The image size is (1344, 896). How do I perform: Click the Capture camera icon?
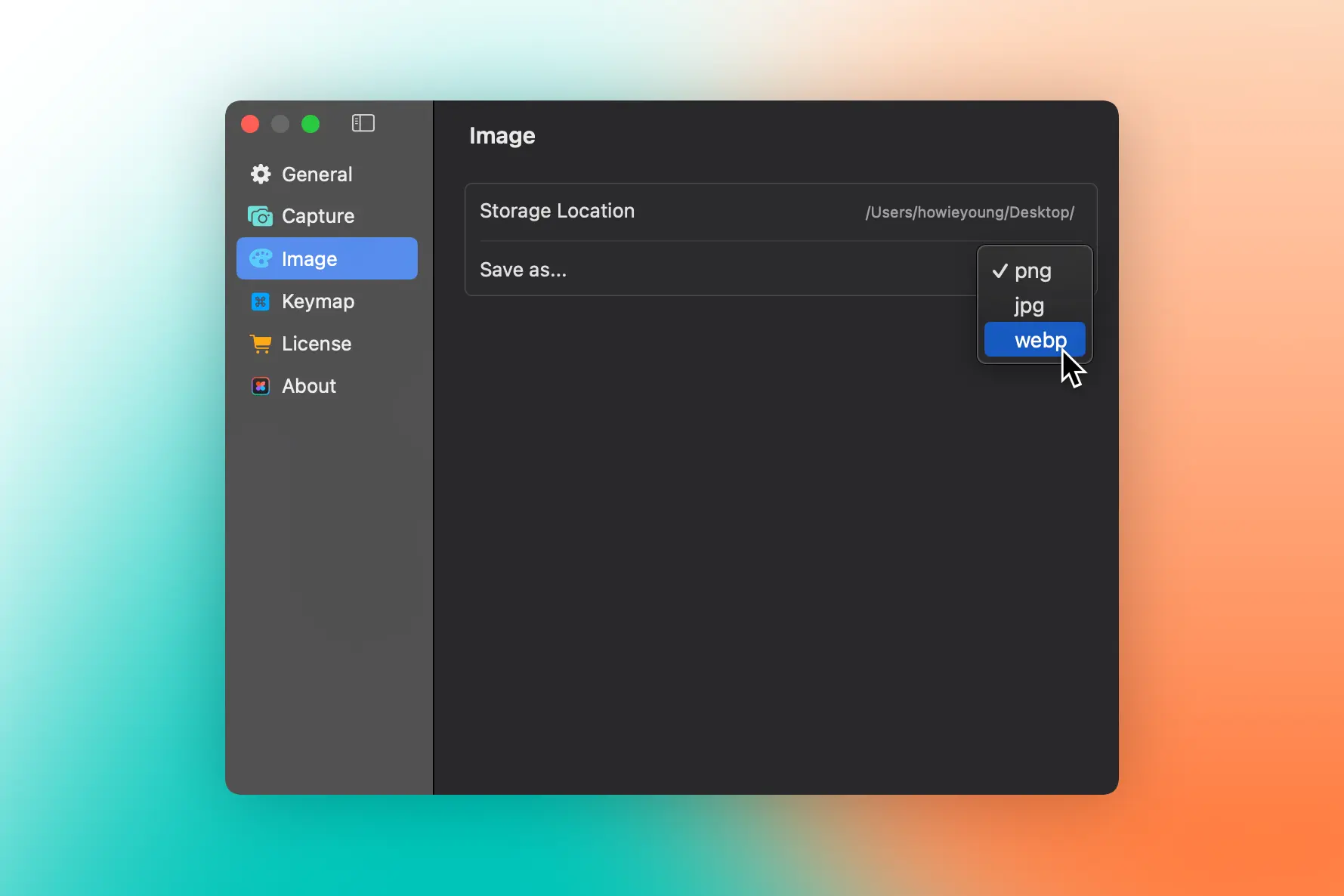click(261, 217)
